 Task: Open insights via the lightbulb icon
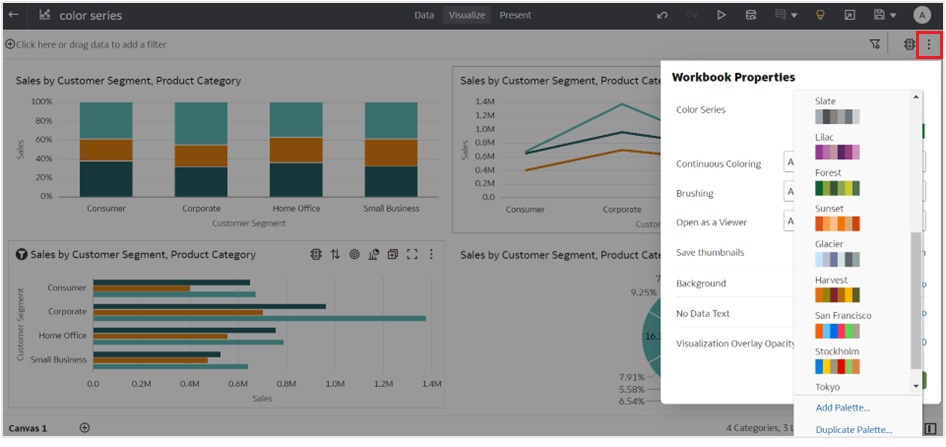pyautogui.click(x=820, y=15)
